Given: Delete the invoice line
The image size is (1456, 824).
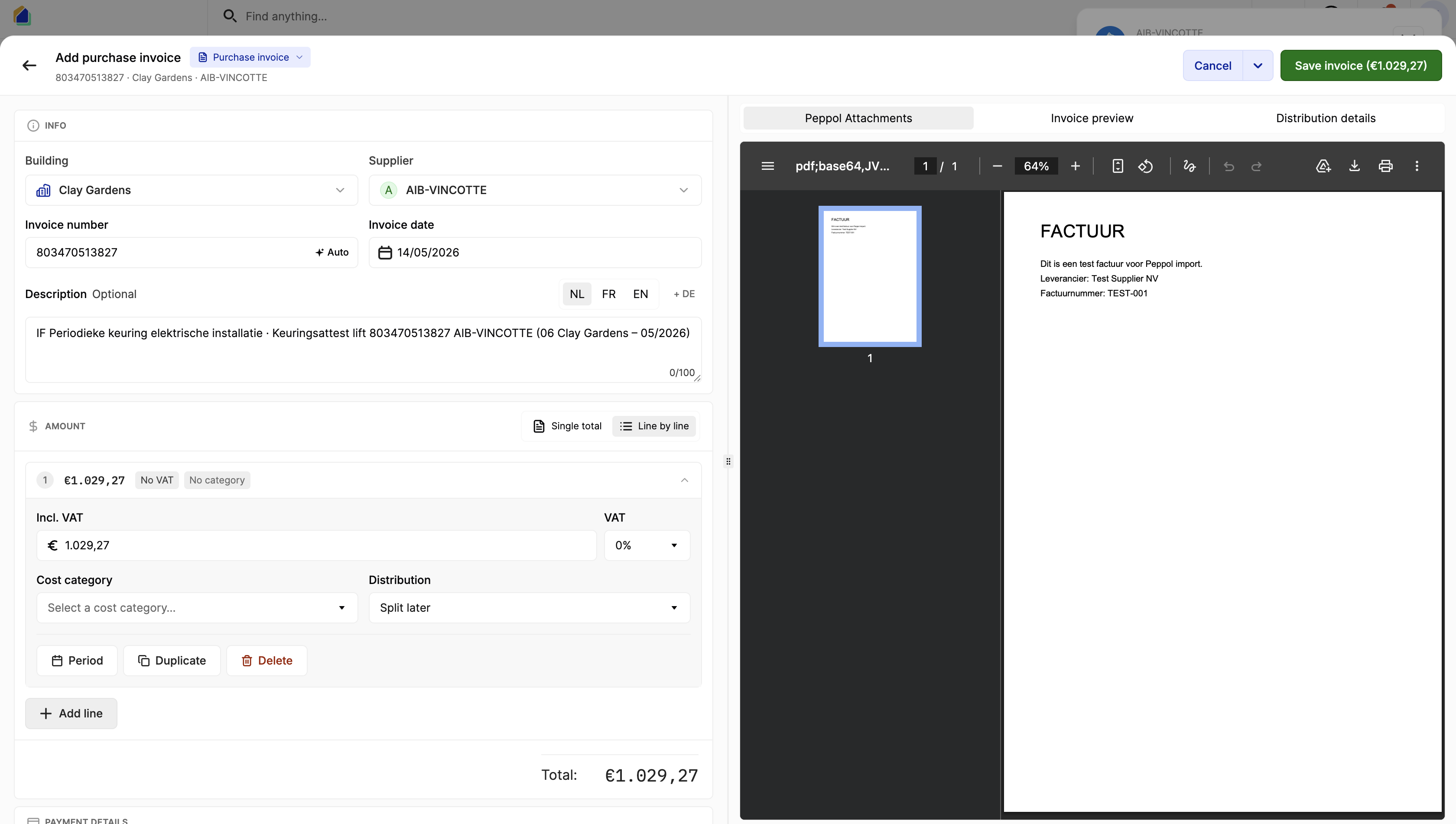Looking at the screenshot, I should (266, 660).
